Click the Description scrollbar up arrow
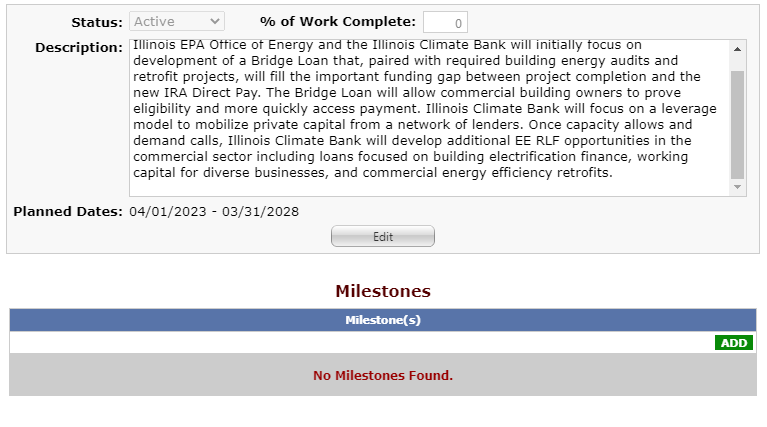Image resolution: width=767 pixels, height=427 pixels. click(x=738, y=48)
